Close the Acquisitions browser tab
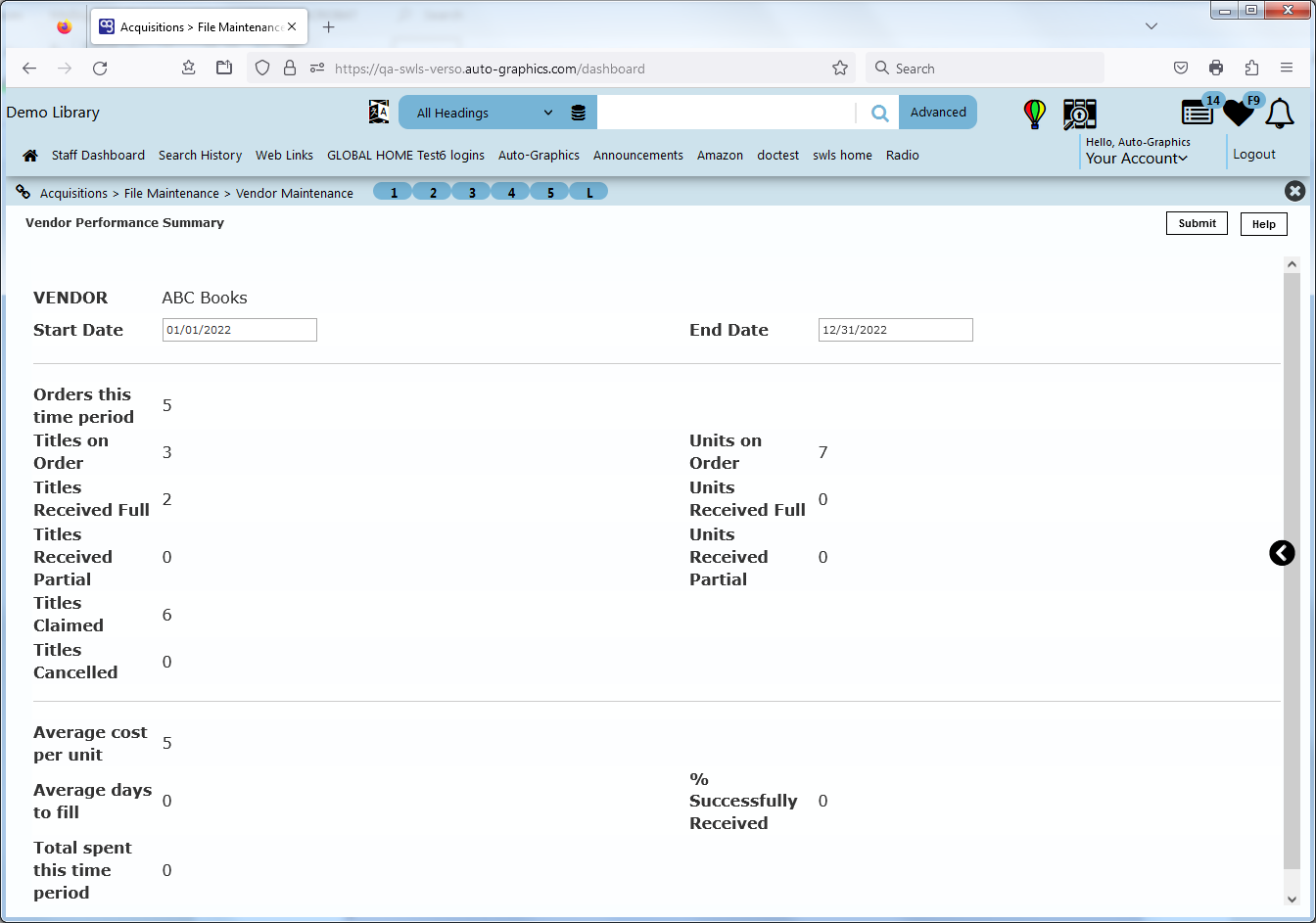 [292, 27]
